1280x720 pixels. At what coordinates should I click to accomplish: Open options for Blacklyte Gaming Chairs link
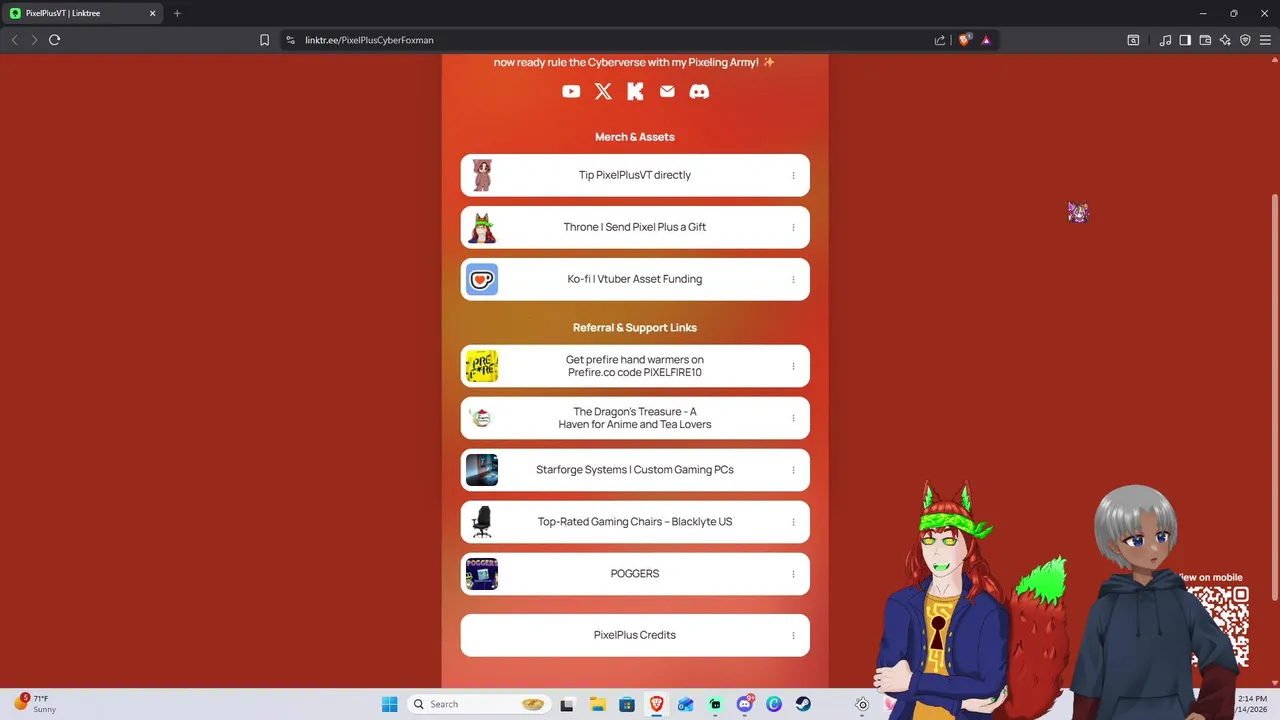793,522
